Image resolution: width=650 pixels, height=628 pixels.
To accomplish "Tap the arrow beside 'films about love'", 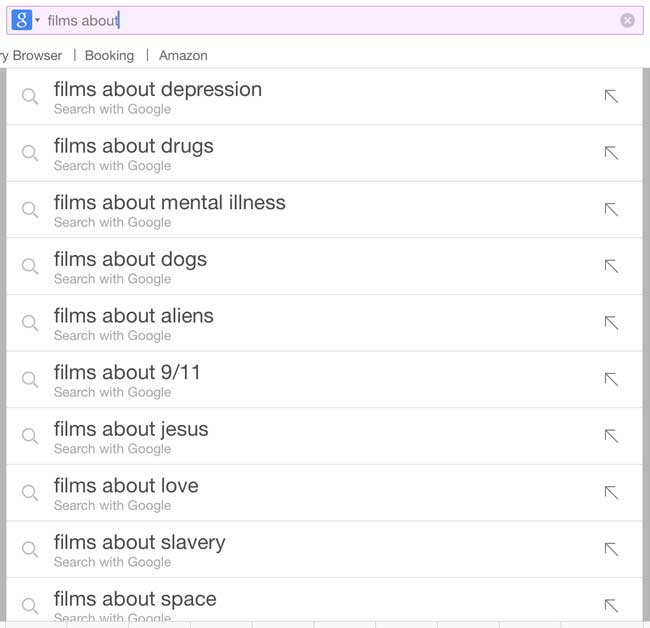I will click(x=611, y=492).
